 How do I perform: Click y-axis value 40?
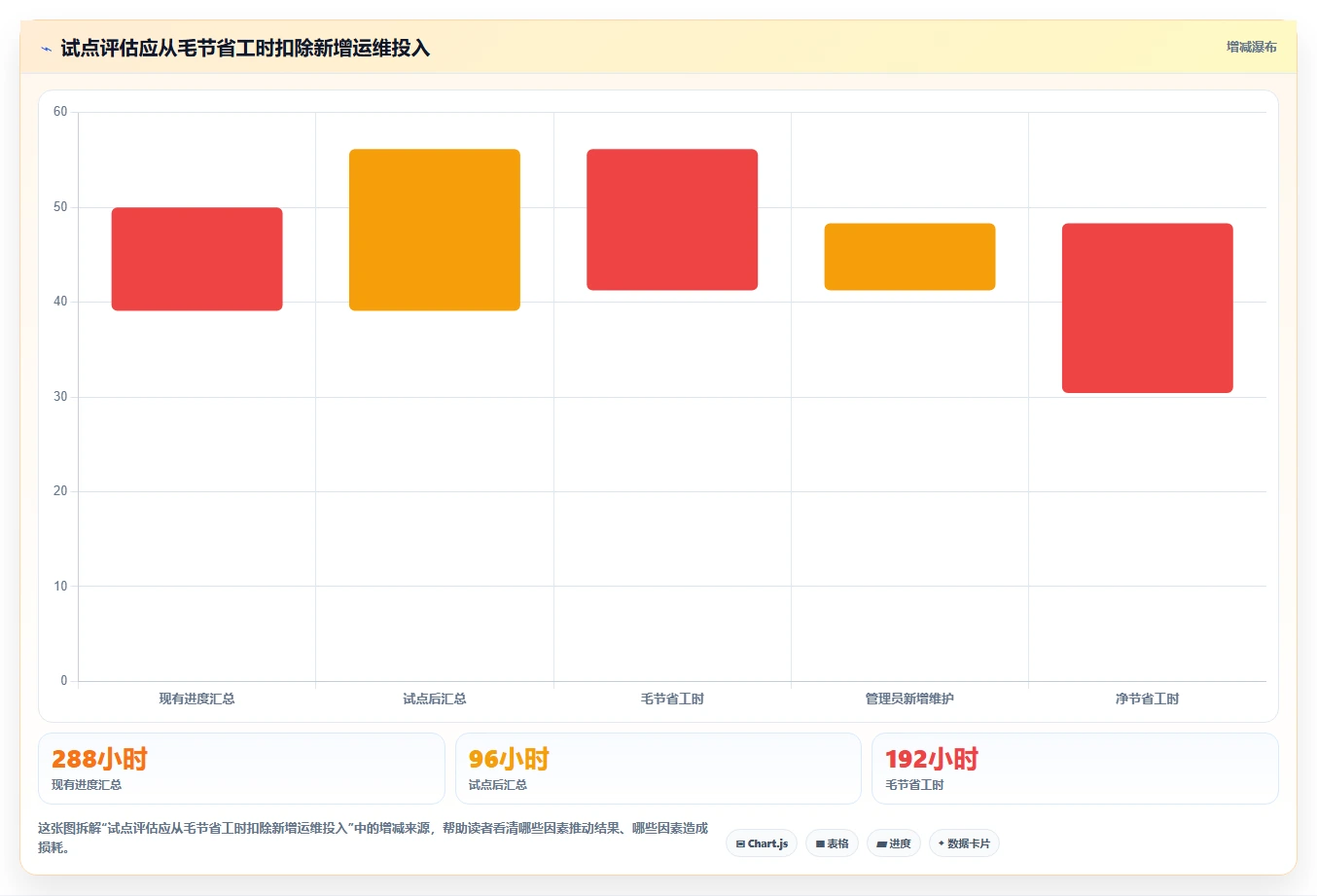coord(60,302)
